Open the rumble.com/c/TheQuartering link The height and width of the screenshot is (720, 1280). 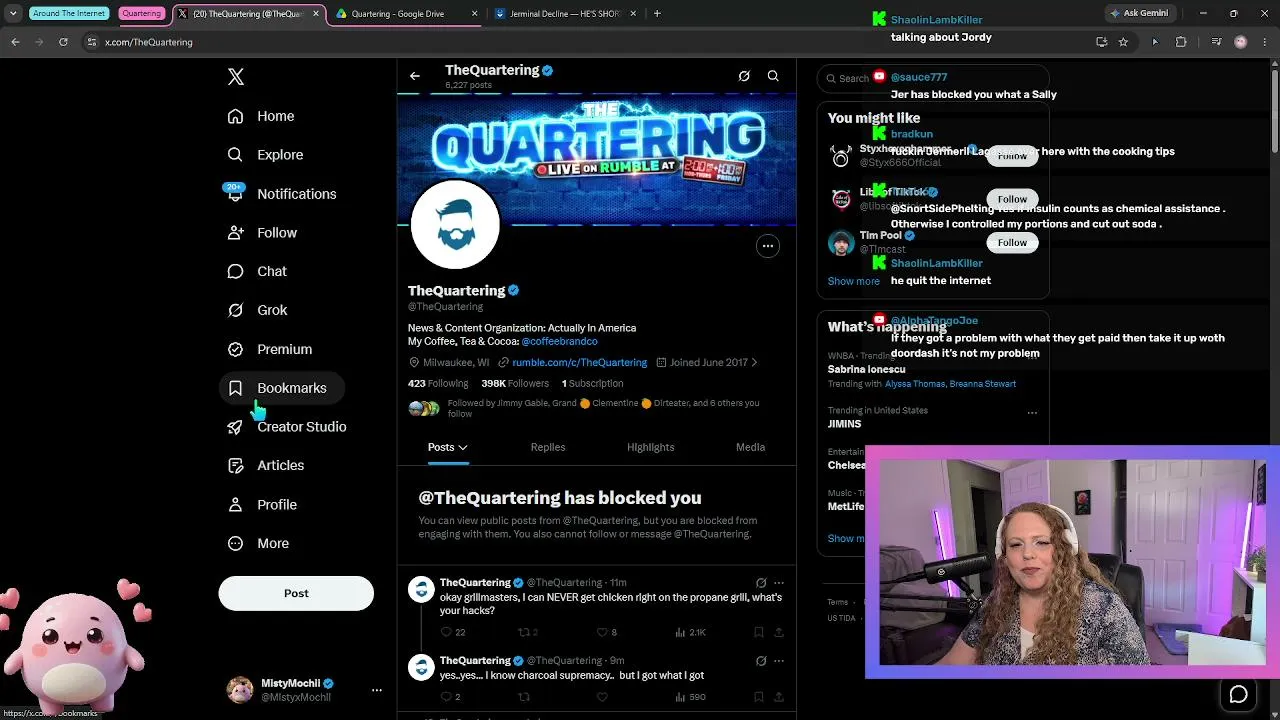pyautogui.click(x=580, y=363)
